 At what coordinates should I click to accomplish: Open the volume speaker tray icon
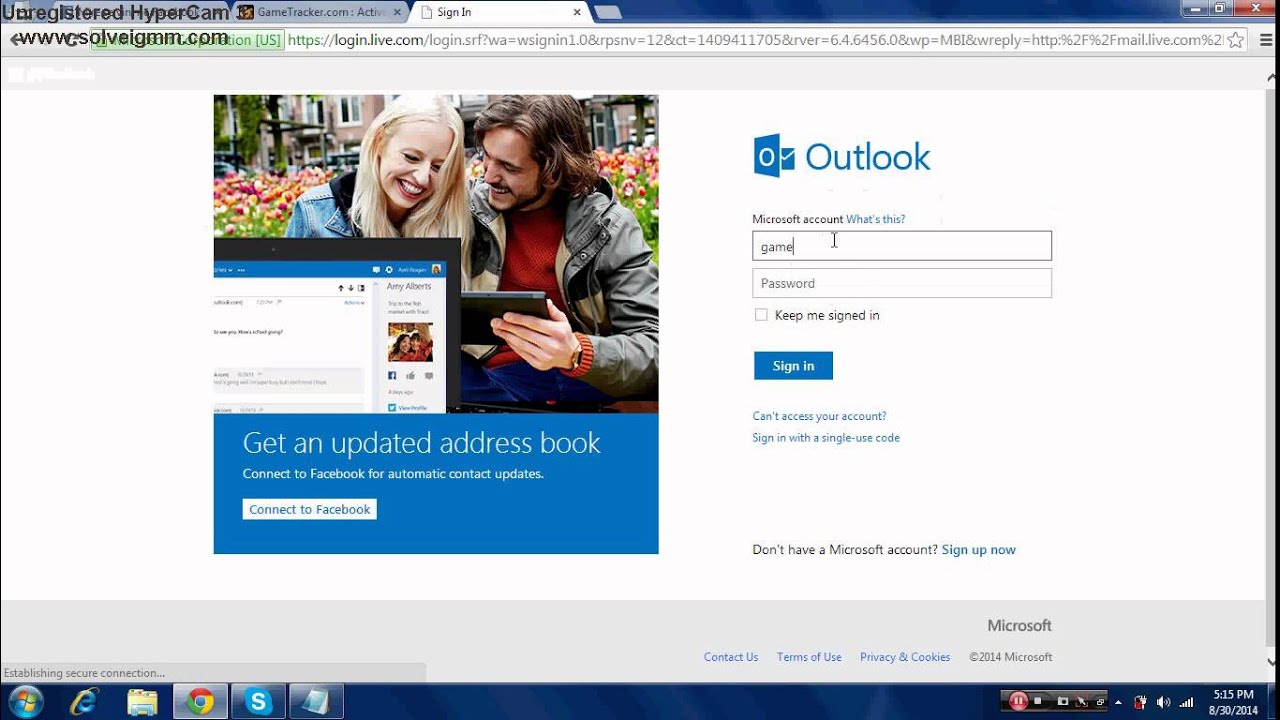[1163, 702]
